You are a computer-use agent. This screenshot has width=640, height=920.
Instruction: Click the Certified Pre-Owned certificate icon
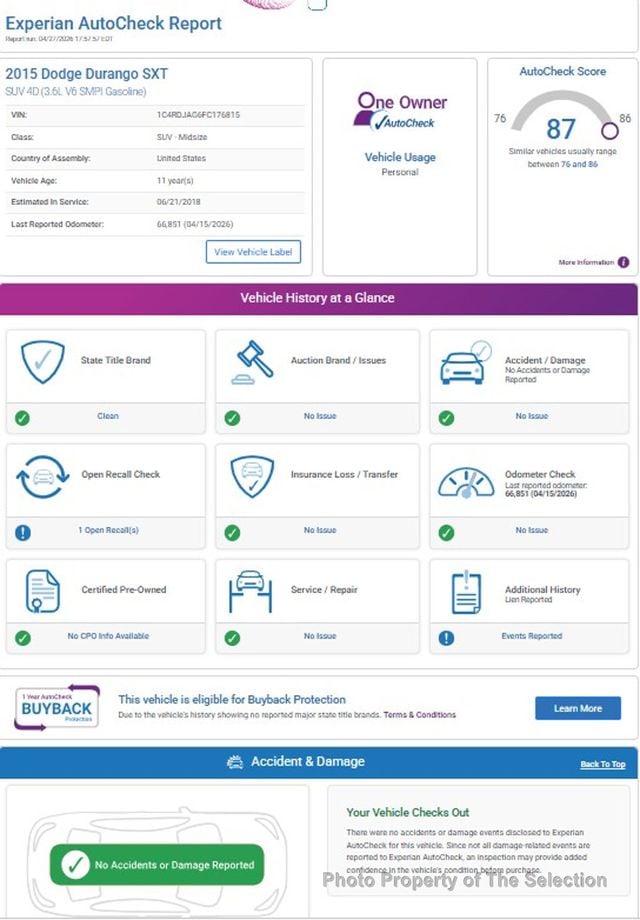(43, 591)
